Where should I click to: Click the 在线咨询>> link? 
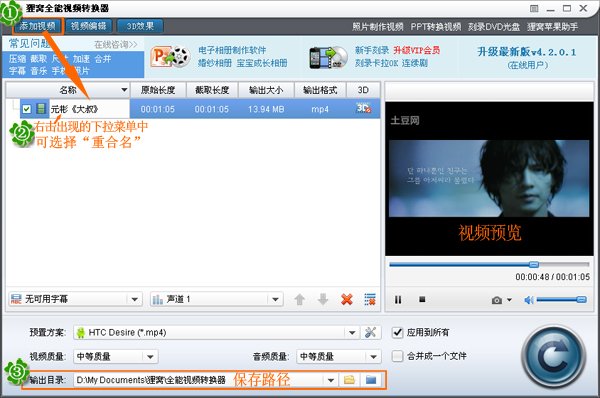coord(116,45)
